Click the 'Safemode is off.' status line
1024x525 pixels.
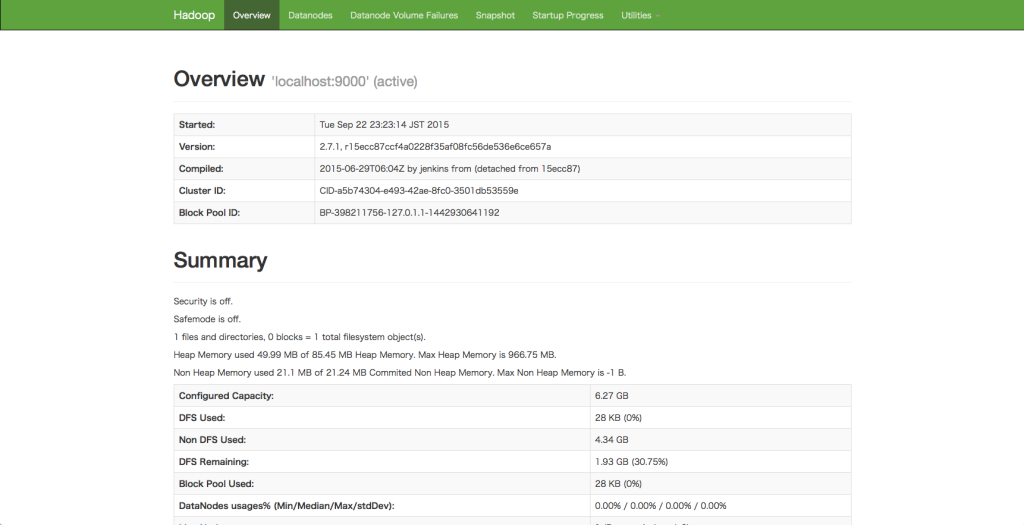[x=207, y=319]
